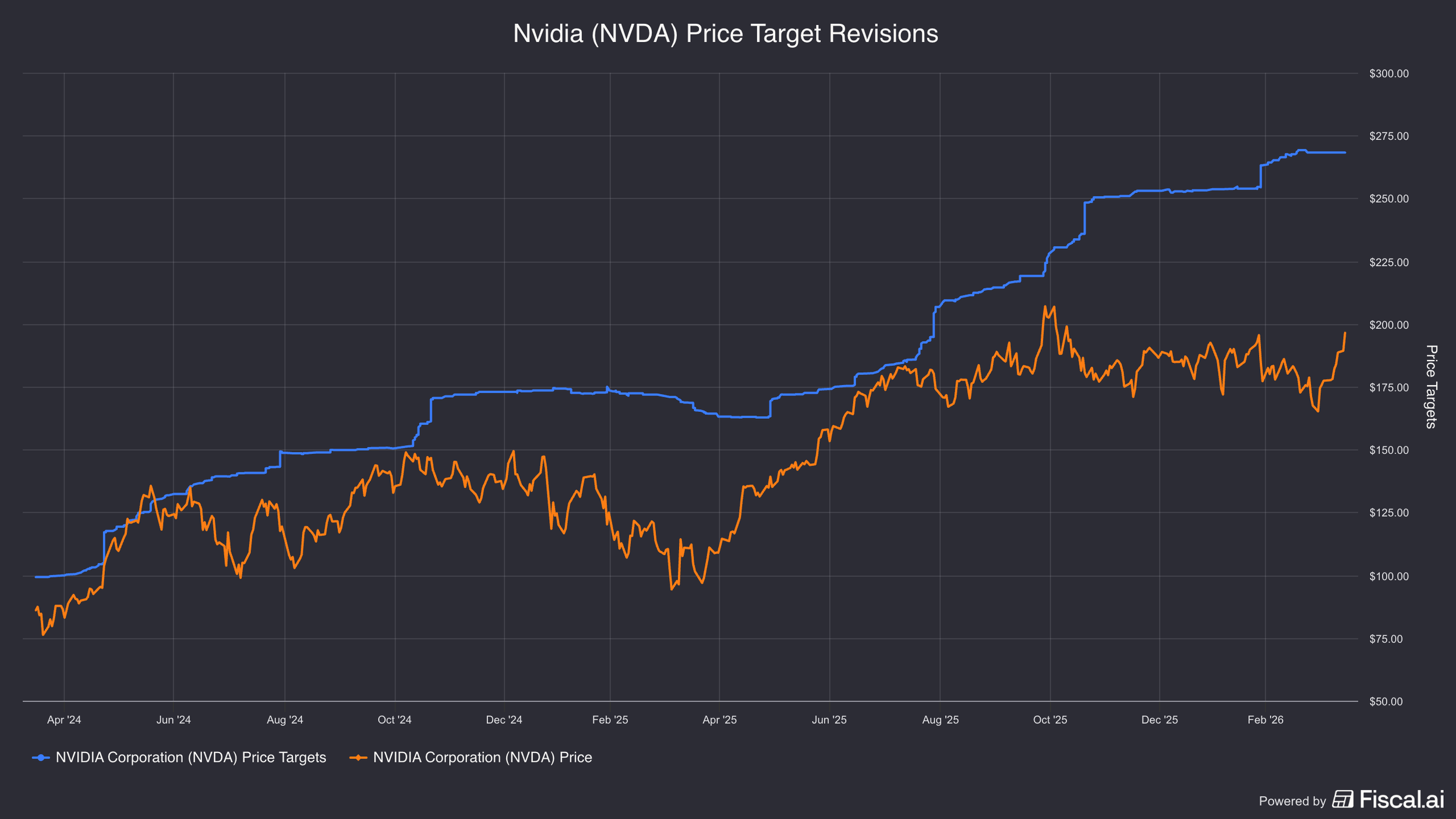The width and height of the screenshot is (1456, 819).
Task: Click the Apr '24 x-axis label
Action: (64, 720)
